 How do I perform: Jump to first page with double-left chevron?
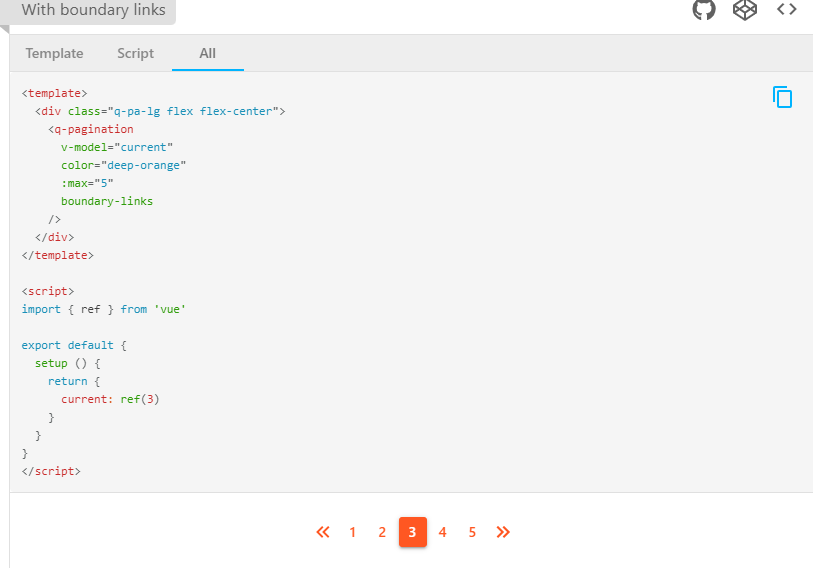[x=323, y=532]
